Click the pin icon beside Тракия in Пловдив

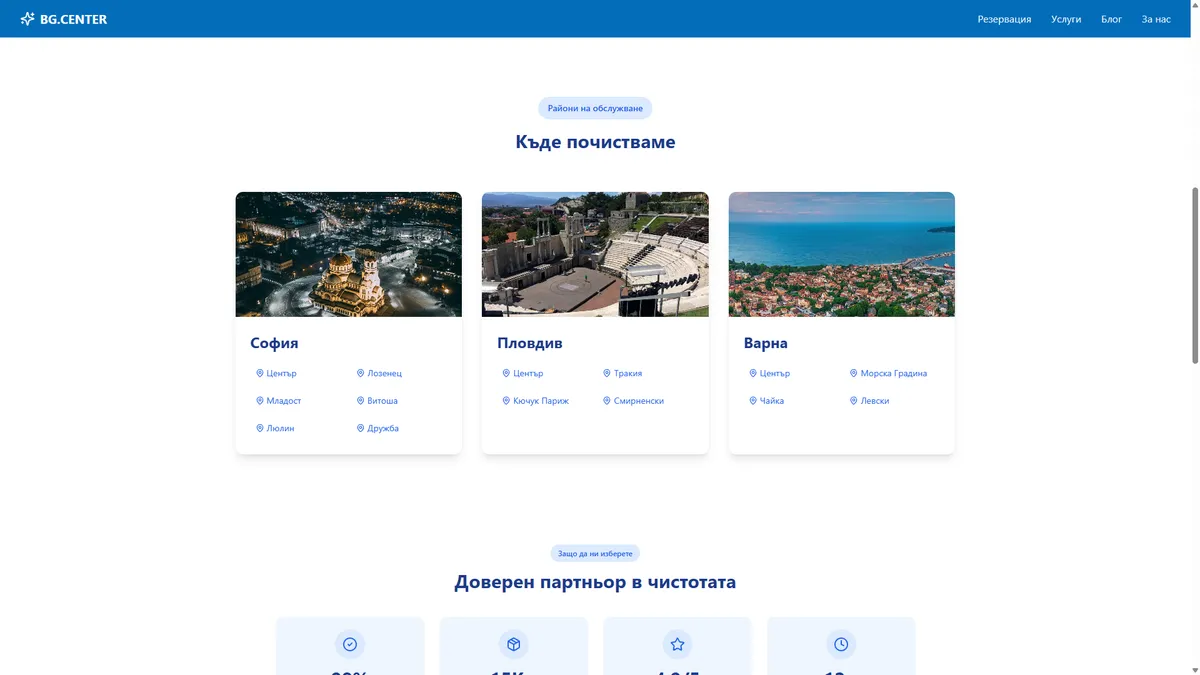605,373
